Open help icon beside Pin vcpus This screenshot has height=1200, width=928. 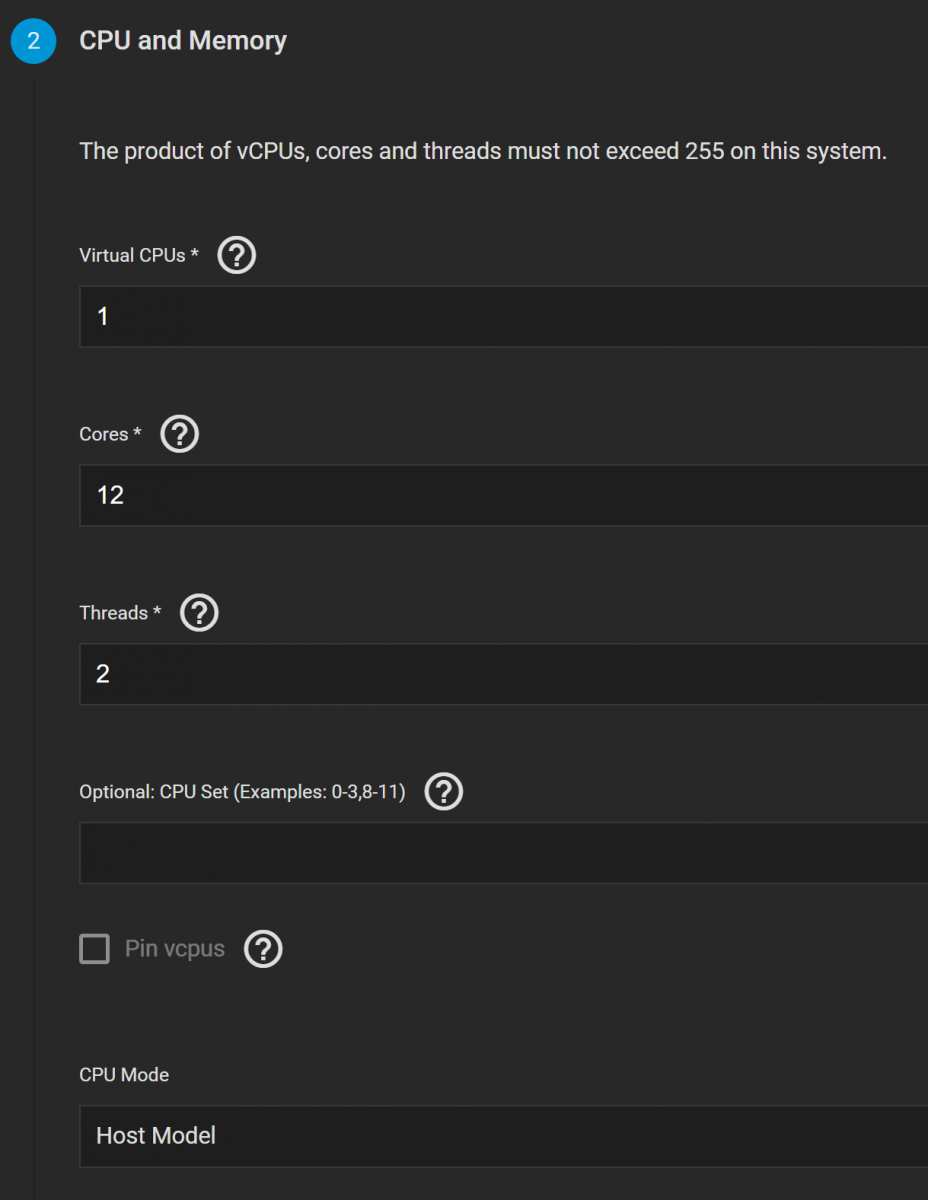[264, 949]
